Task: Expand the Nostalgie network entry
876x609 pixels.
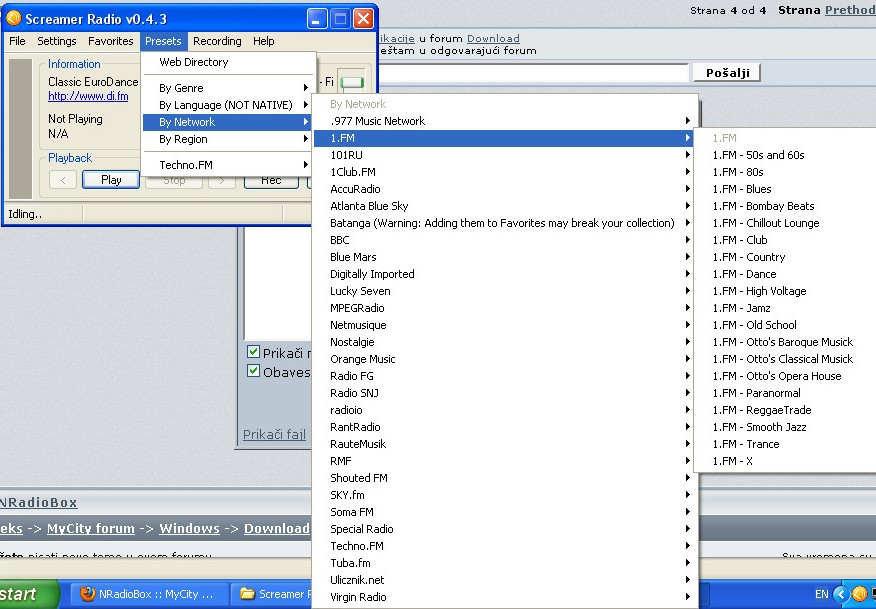Action: pyautogui.click(x=503, y=342)
